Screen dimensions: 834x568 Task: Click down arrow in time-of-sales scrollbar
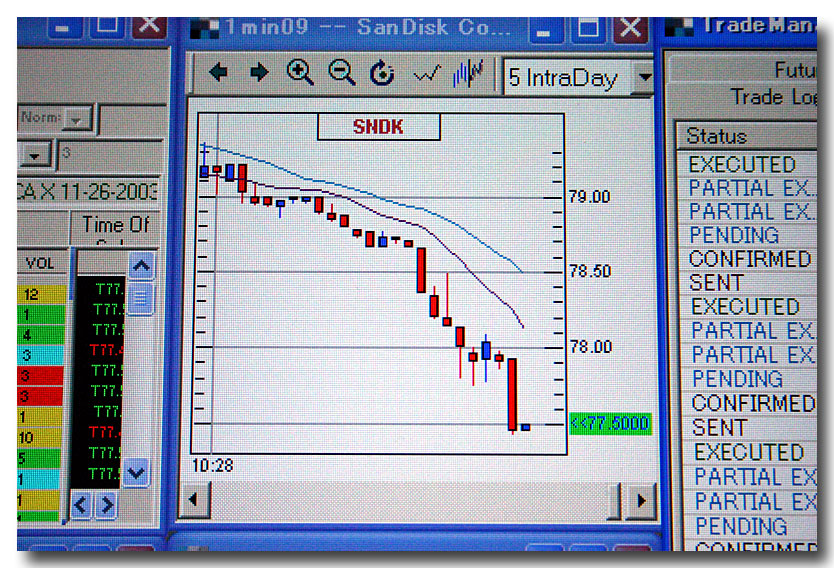coord(137,473)
